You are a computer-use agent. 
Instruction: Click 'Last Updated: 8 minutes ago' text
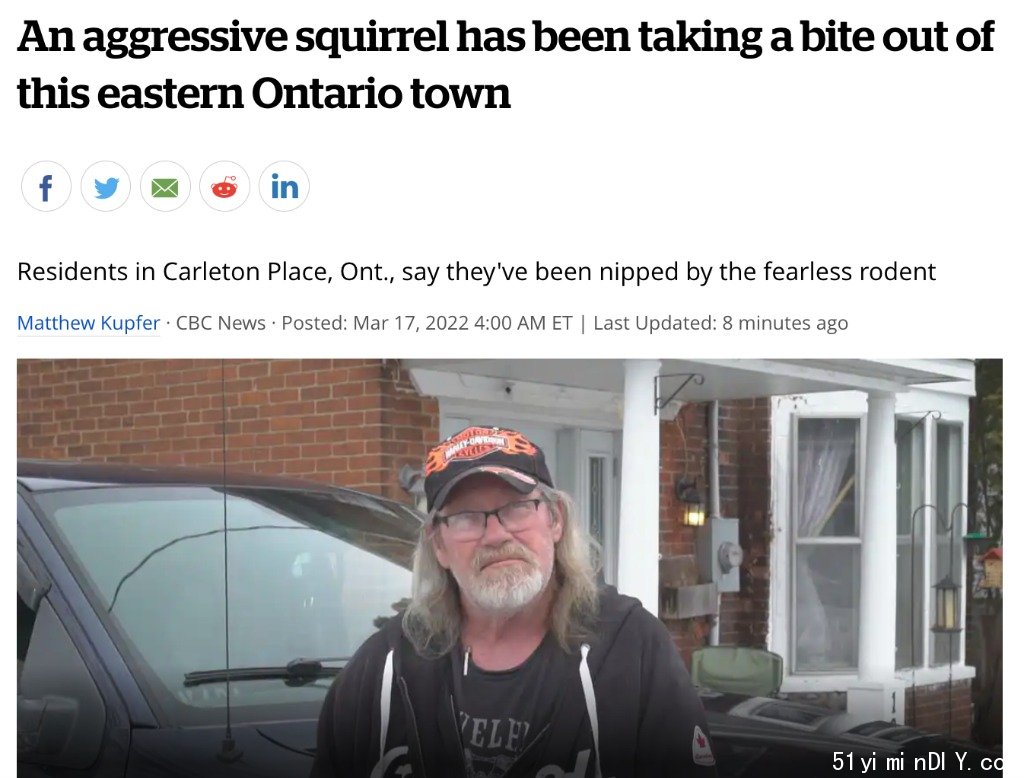click(720, 323)
